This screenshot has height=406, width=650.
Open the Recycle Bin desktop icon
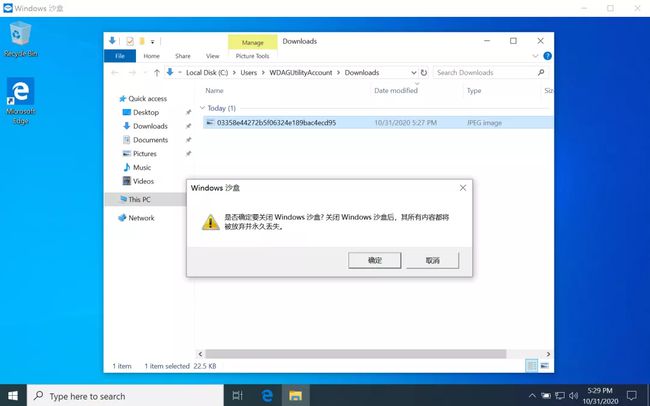(20, 39)
